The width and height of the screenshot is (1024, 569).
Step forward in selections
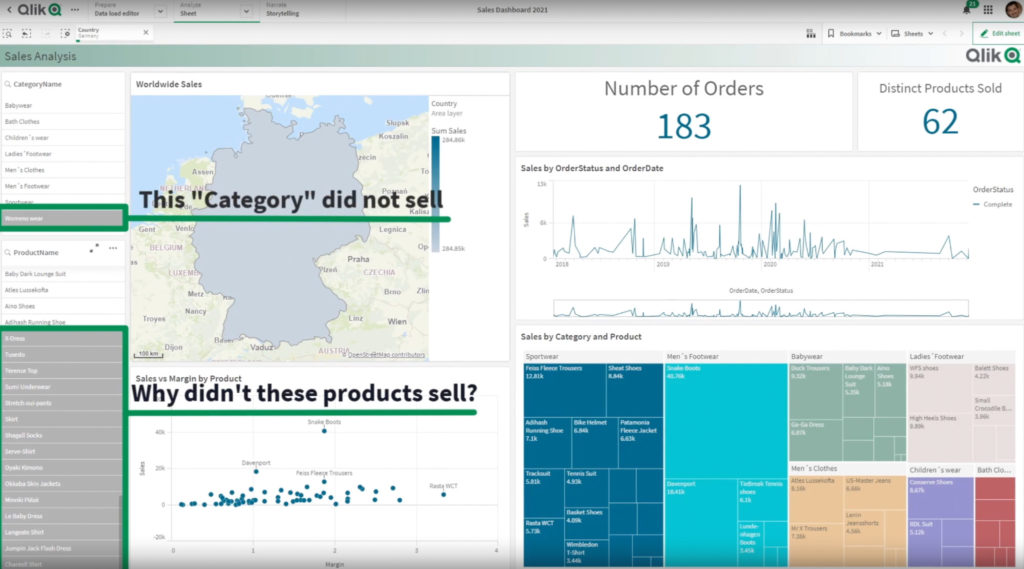(x=46, y=33)
